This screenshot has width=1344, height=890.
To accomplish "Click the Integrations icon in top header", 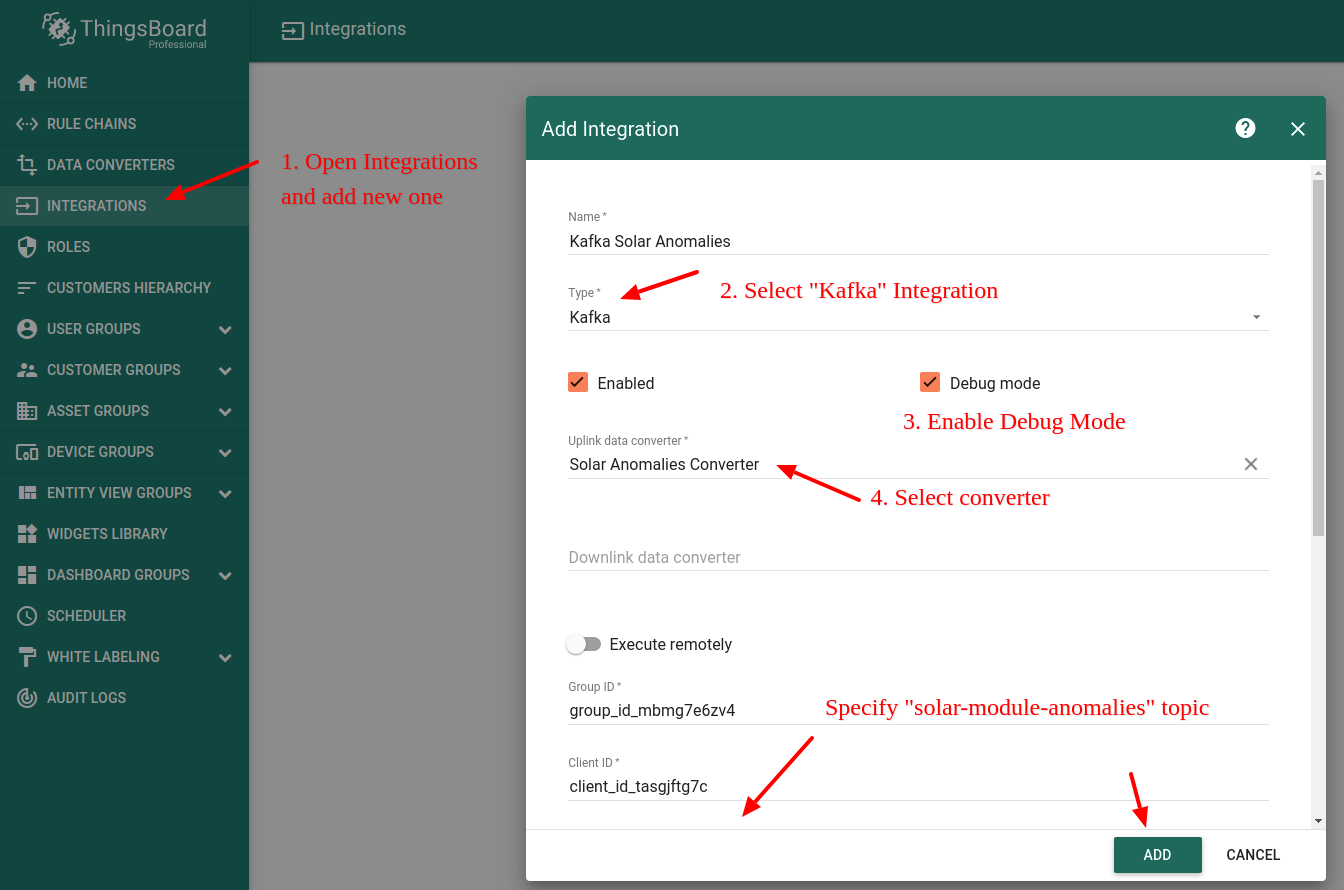I will click(292, 30).
